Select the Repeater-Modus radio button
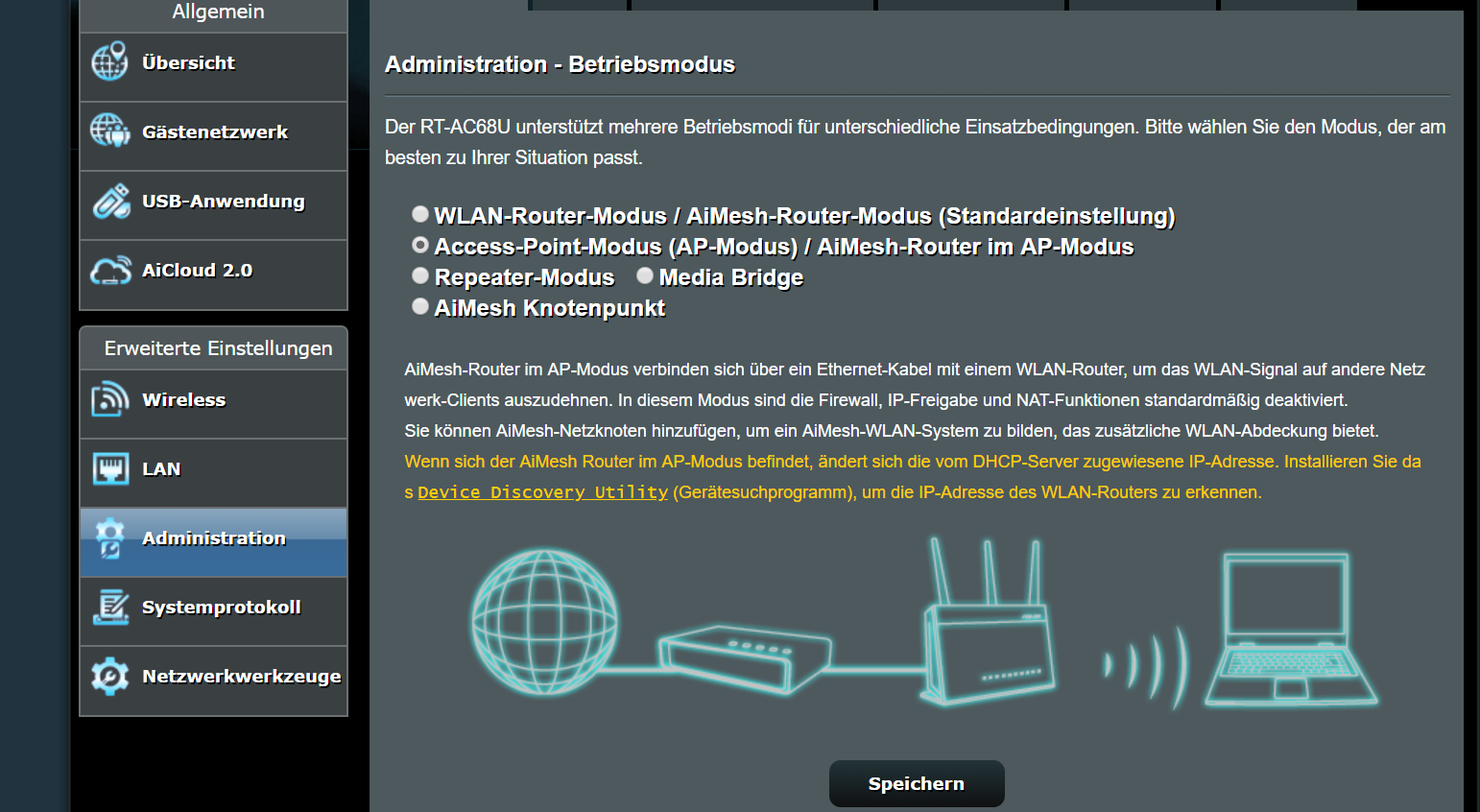Viewport: 1480px width, 812px height. tap(420, 275)
